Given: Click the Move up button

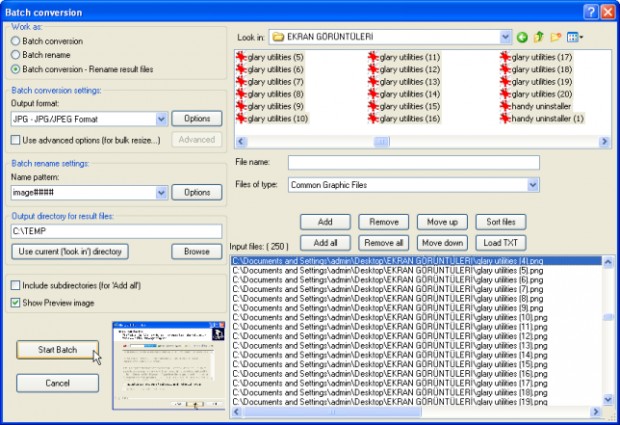Looking at the screenshot, I should click(442, 222).
